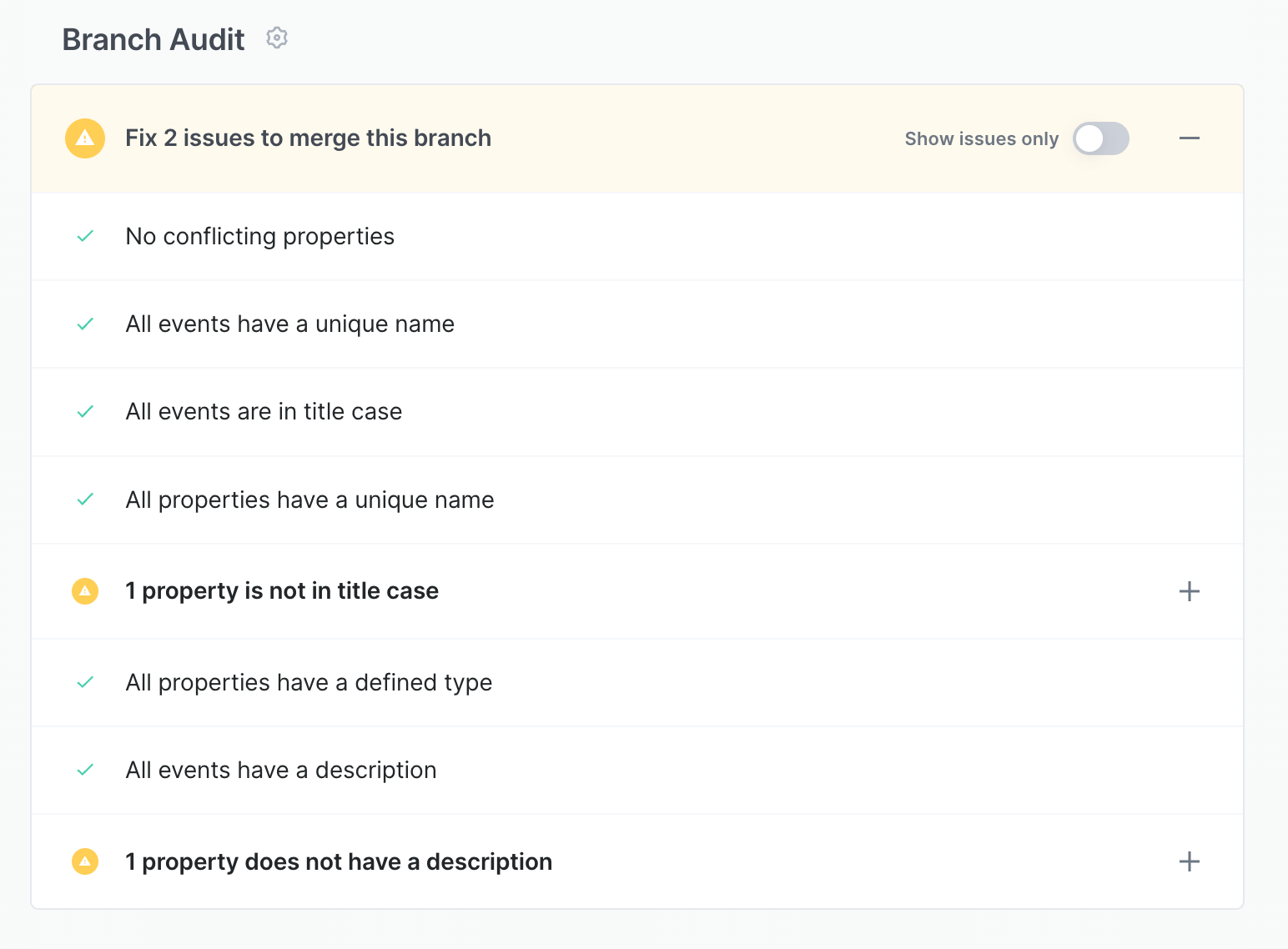The image size is (1288, 949).
Task: Click the warning icon beside the merge banner
Action: click(84, 138)
